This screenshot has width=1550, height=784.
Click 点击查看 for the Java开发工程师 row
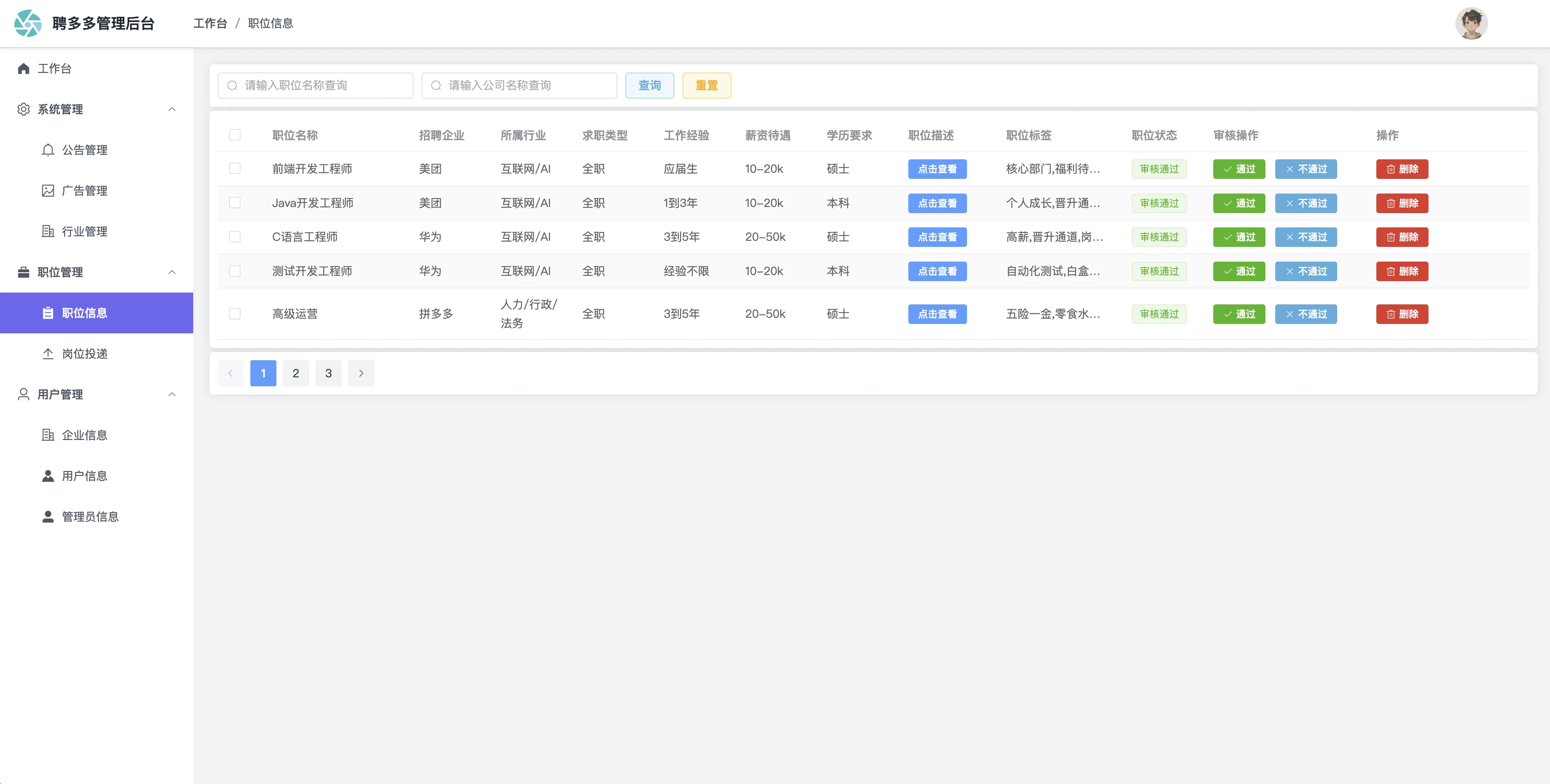coord(937,203)
